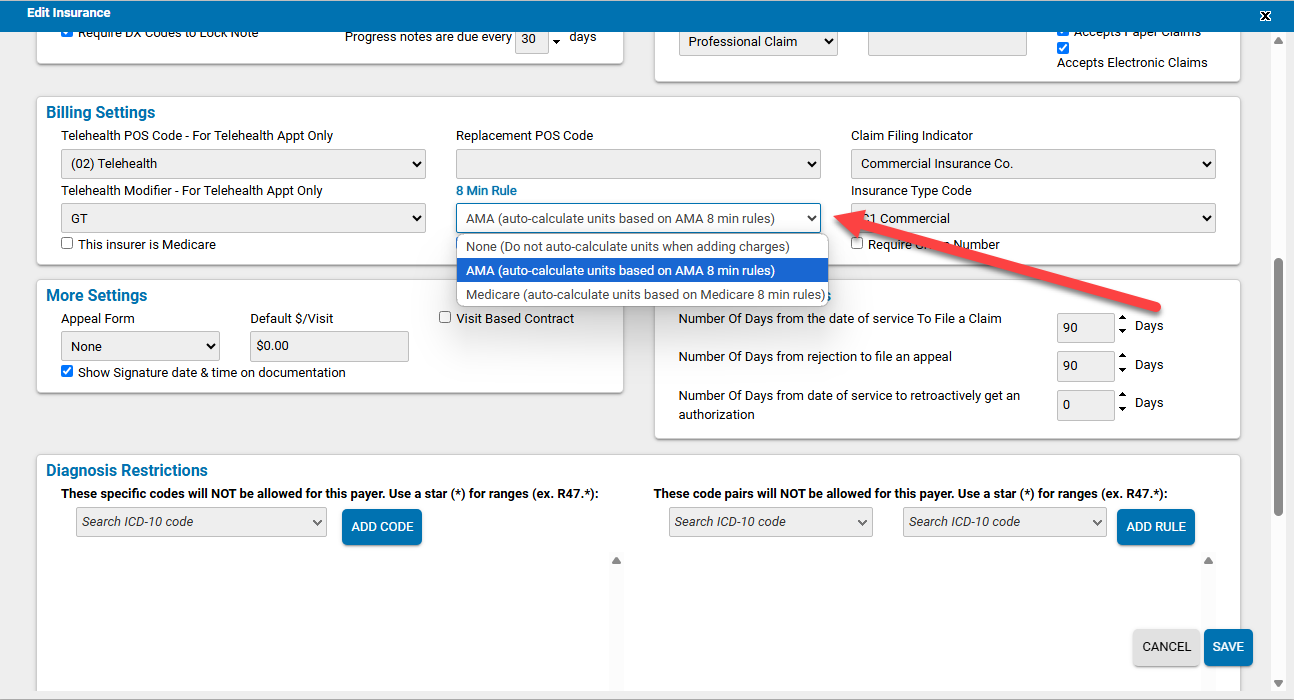The image size is (1294, 700).
Task: Disable Accepts Electronic Claims
Action: tap(1062, 47)
